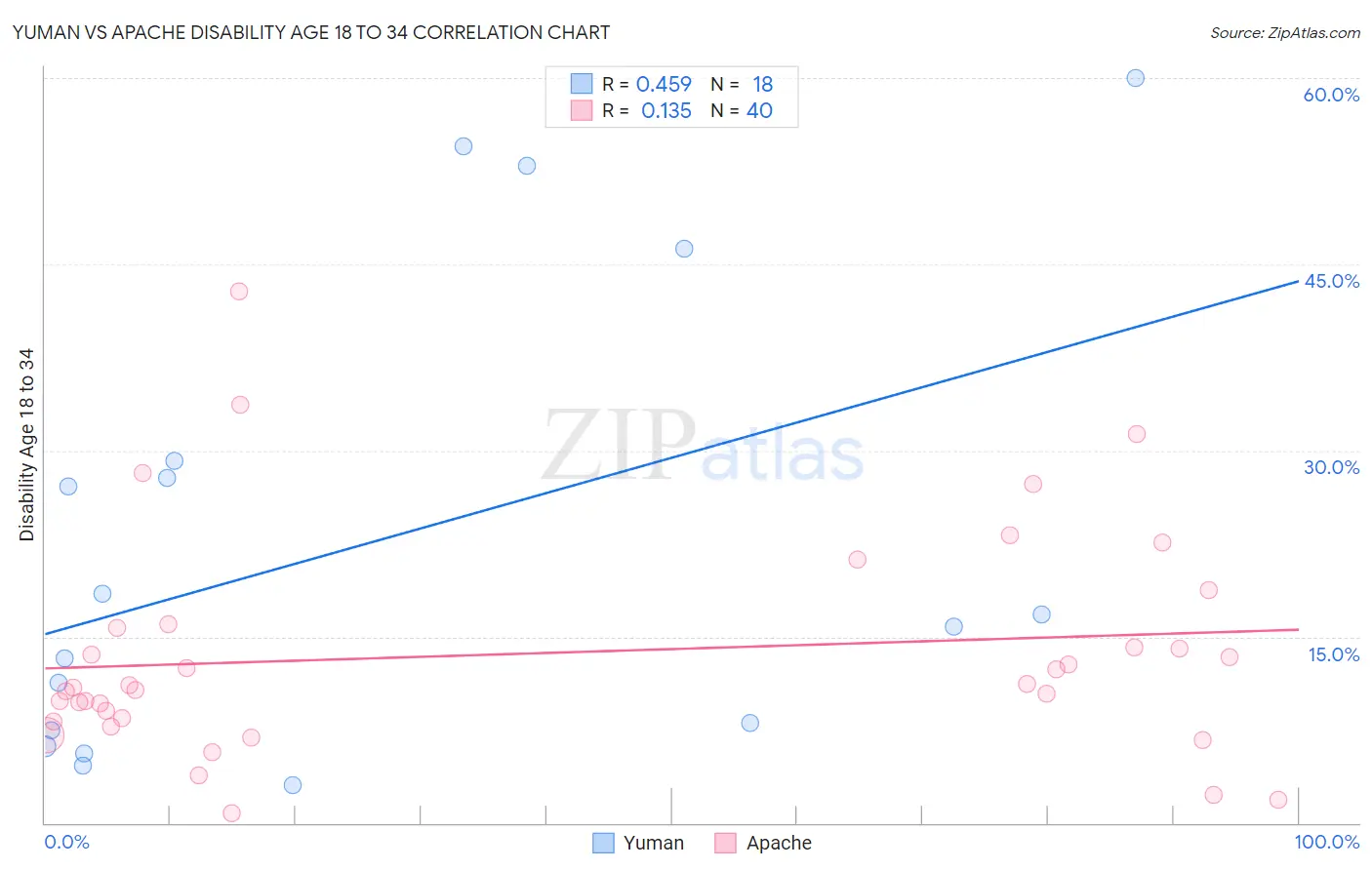Click the 30.0% y-axis label

(x=1331, y=467)
